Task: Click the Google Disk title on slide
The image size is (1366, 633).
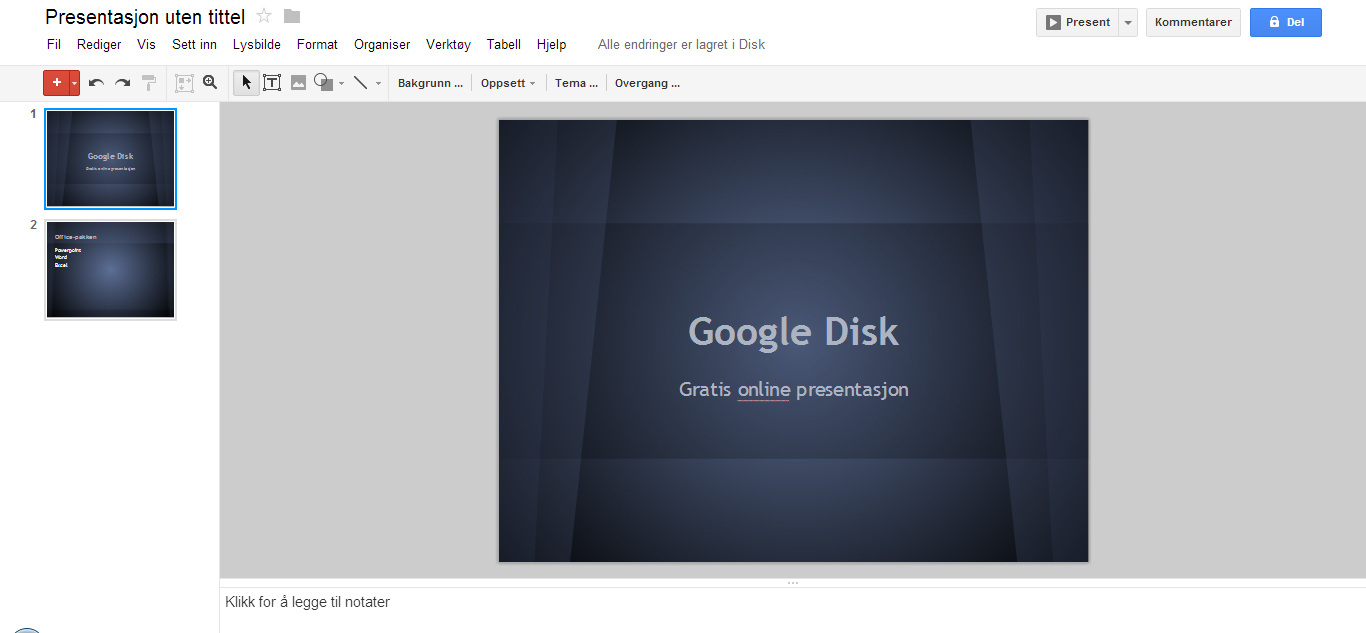Action: click(x=794, y=331)
